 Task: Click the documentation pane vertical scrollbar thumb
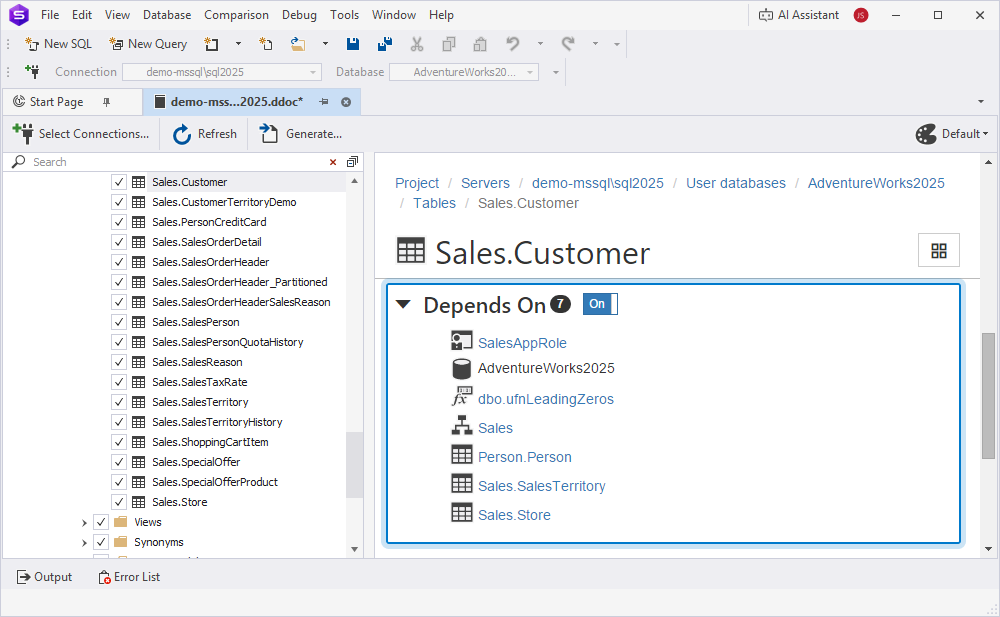pyautogui.click(x=988, y=396)
